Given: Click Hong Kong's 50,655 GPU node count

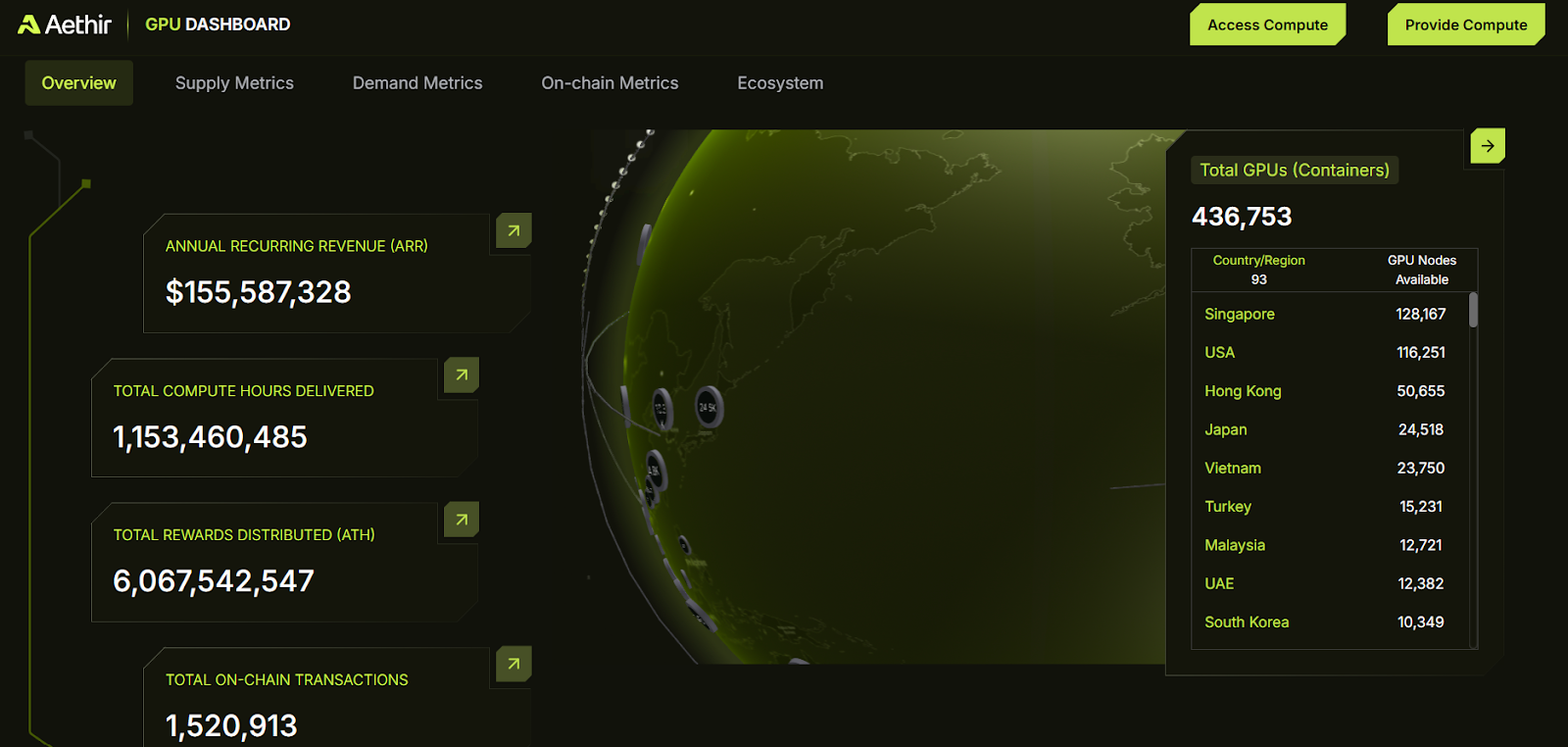Looking at the screenshot, I should [1421, 391].
